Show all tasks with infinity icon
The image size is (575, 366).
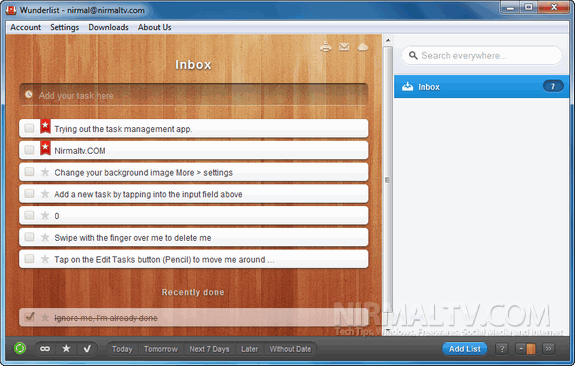(x=45, y=349)
